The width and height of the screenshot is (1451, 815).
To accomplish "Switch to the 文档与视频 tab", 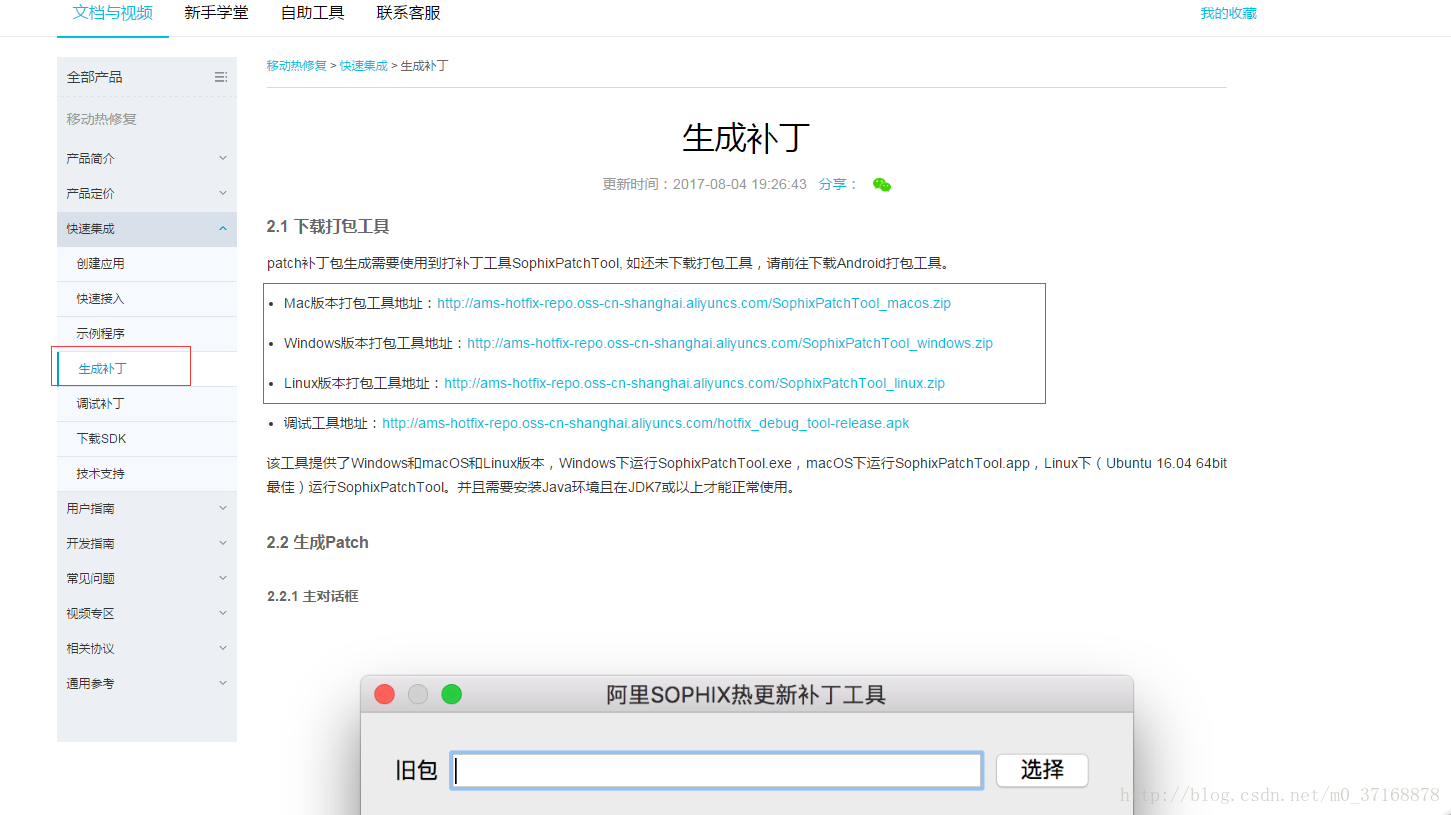I will click(x=113, y=13).
